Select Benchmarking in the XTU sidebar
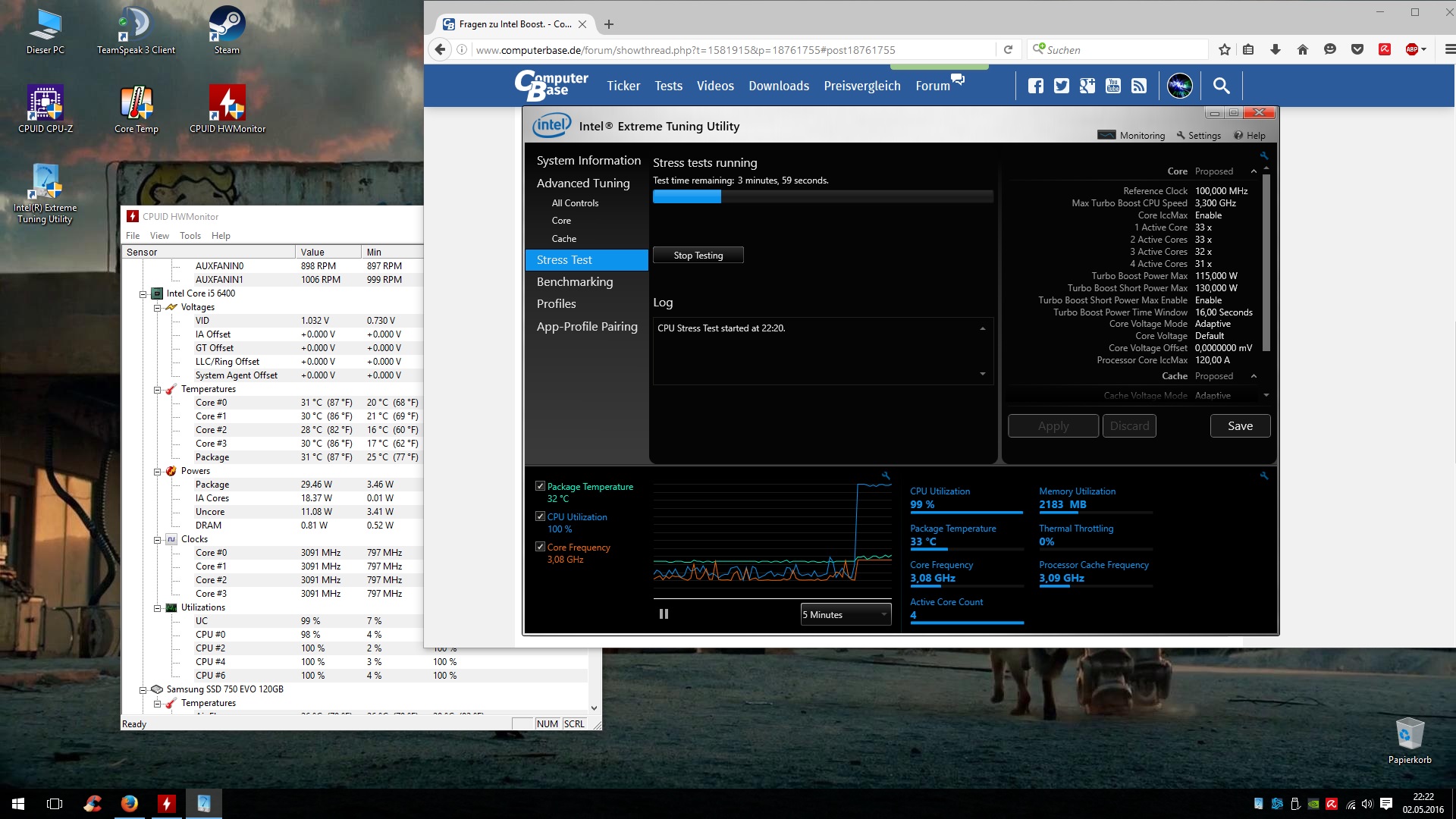The height and width of the screenshot is (819, 1456). 574,282
